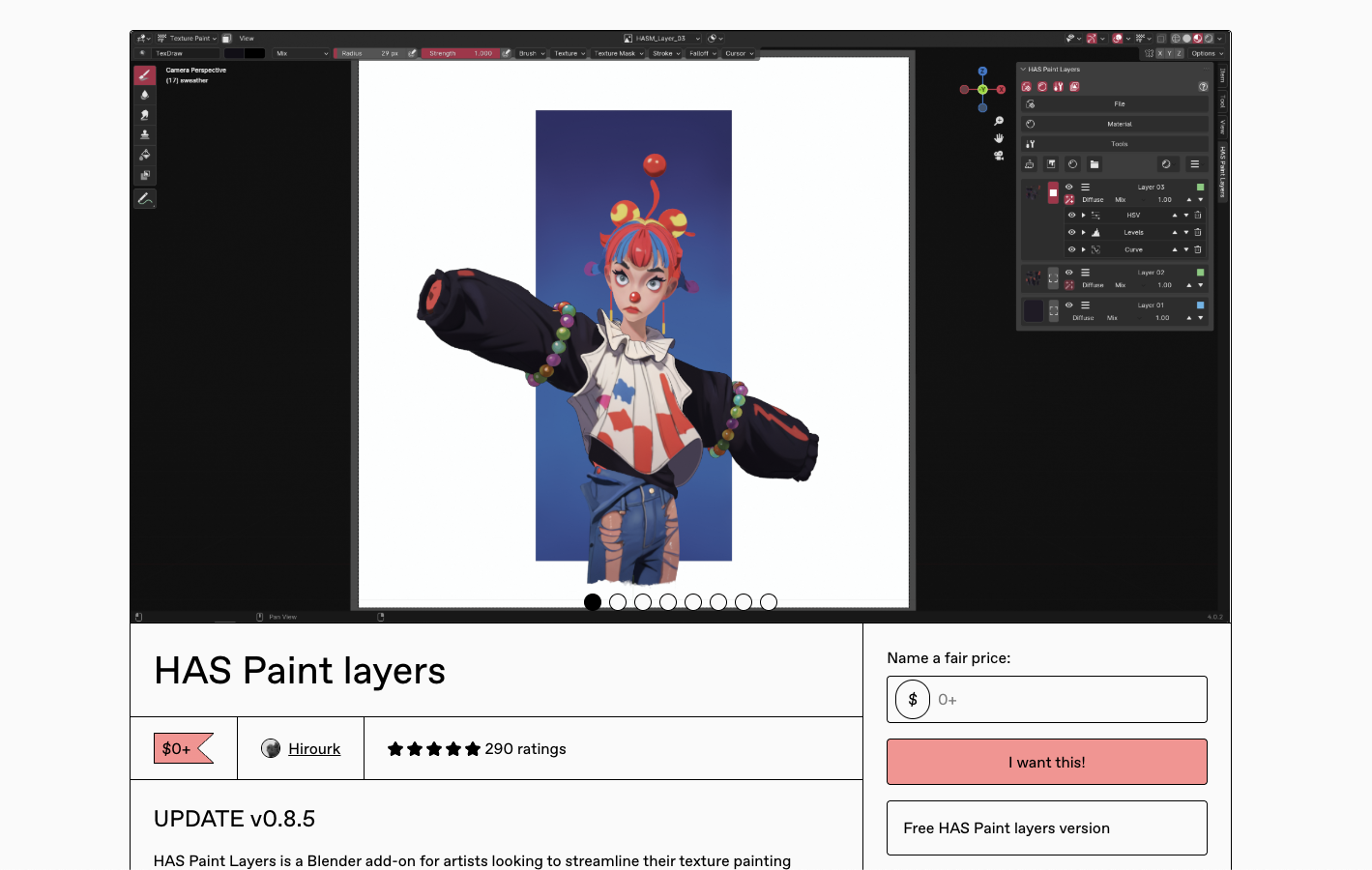Viewport: 1372px width, 870px height.
Task: Click the pan view hand icon
Action: [999, 138]
